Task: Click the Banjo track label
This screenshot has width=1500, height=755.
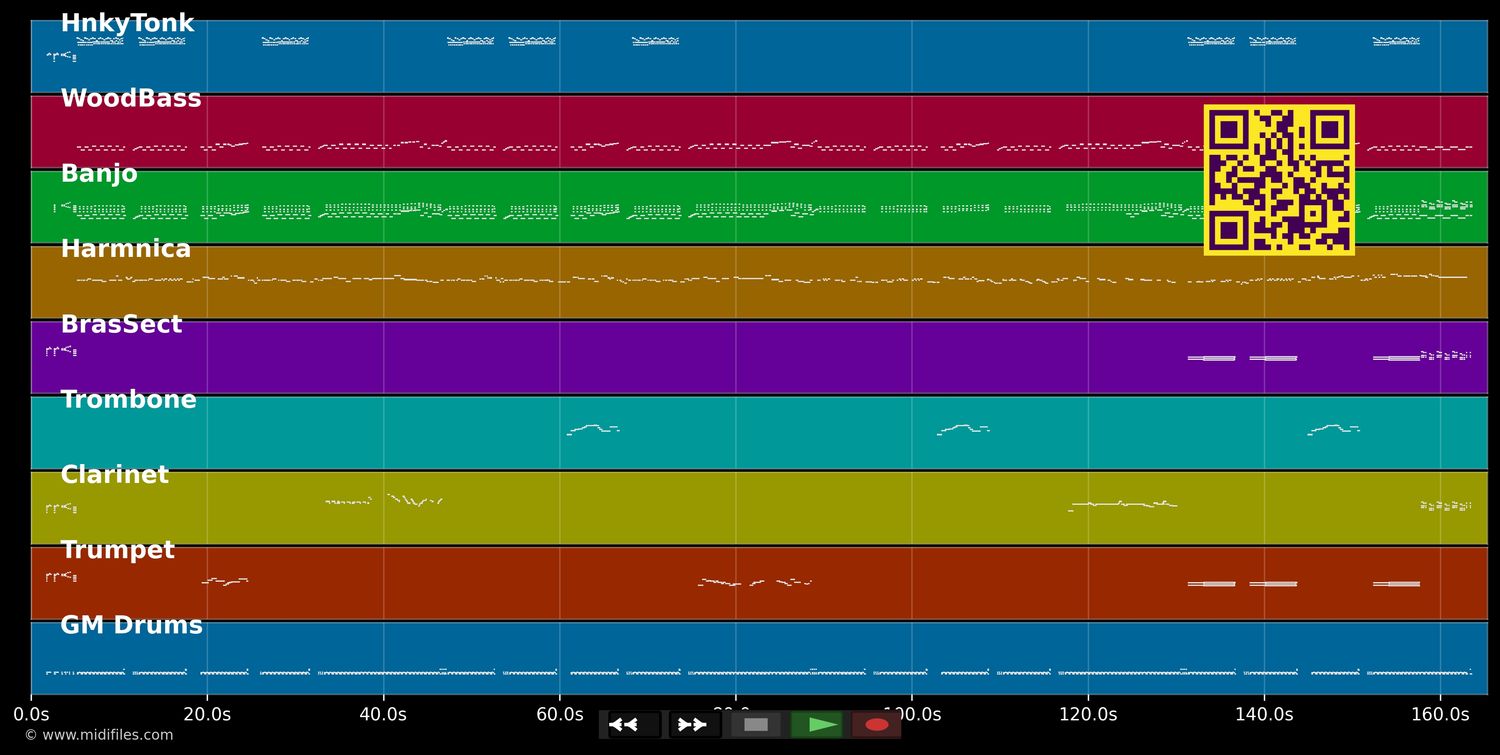Action: tap(99, 174)
